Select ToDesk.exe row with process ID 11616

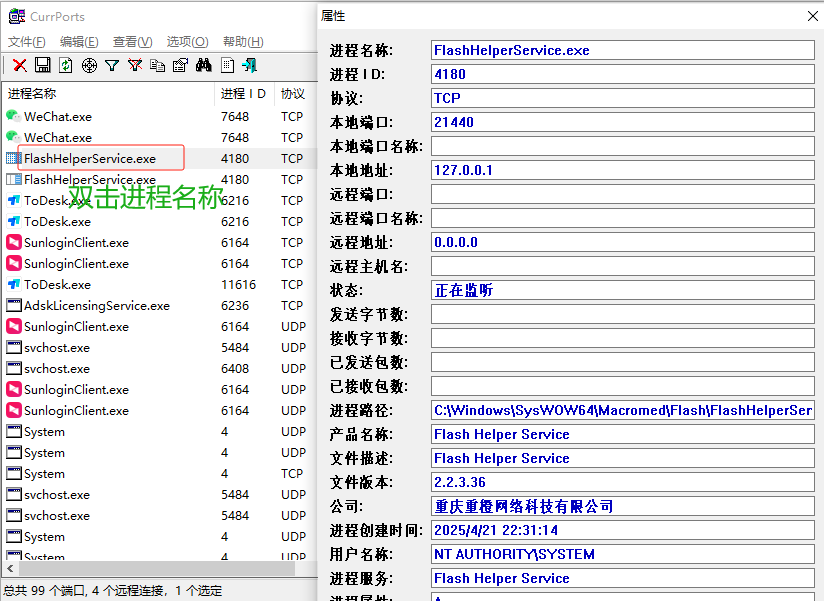point(160,285)
